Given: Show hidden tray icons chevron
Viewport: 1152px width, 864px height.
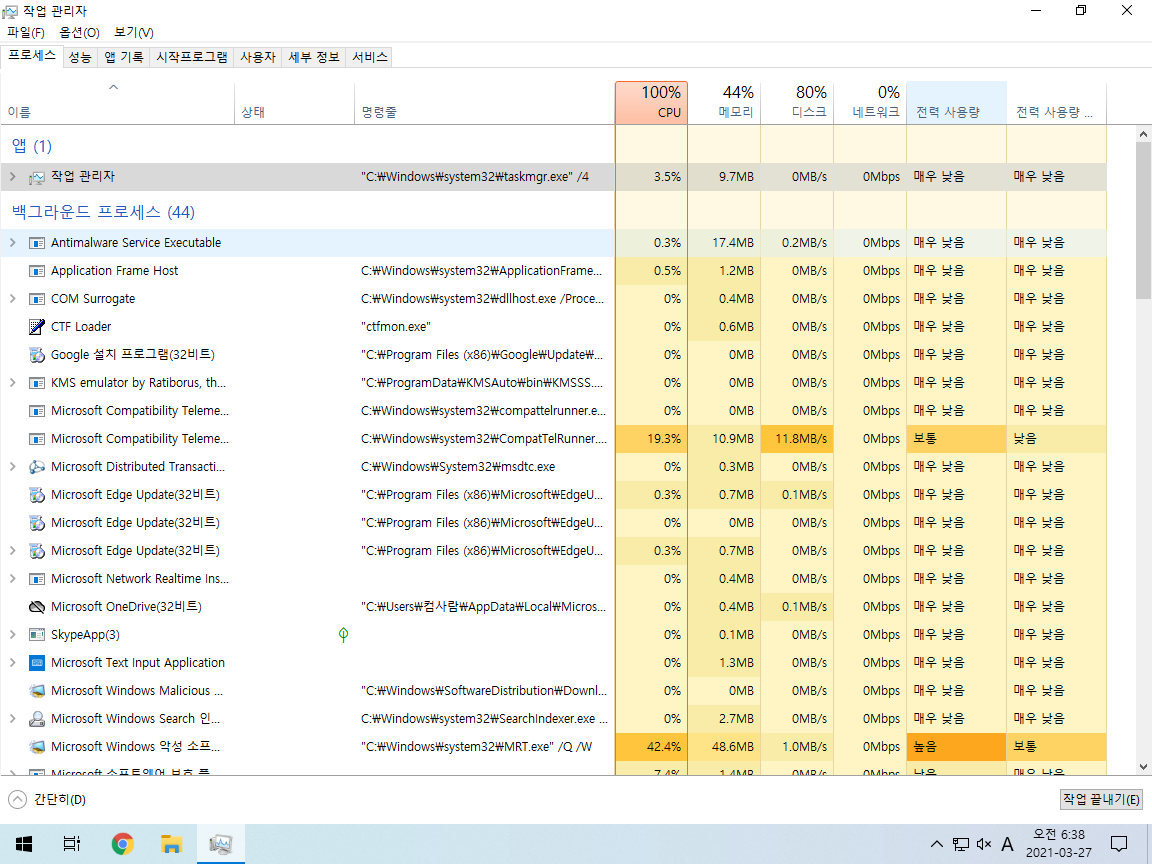Looking at the screenshot, I should tap(937, 844).
